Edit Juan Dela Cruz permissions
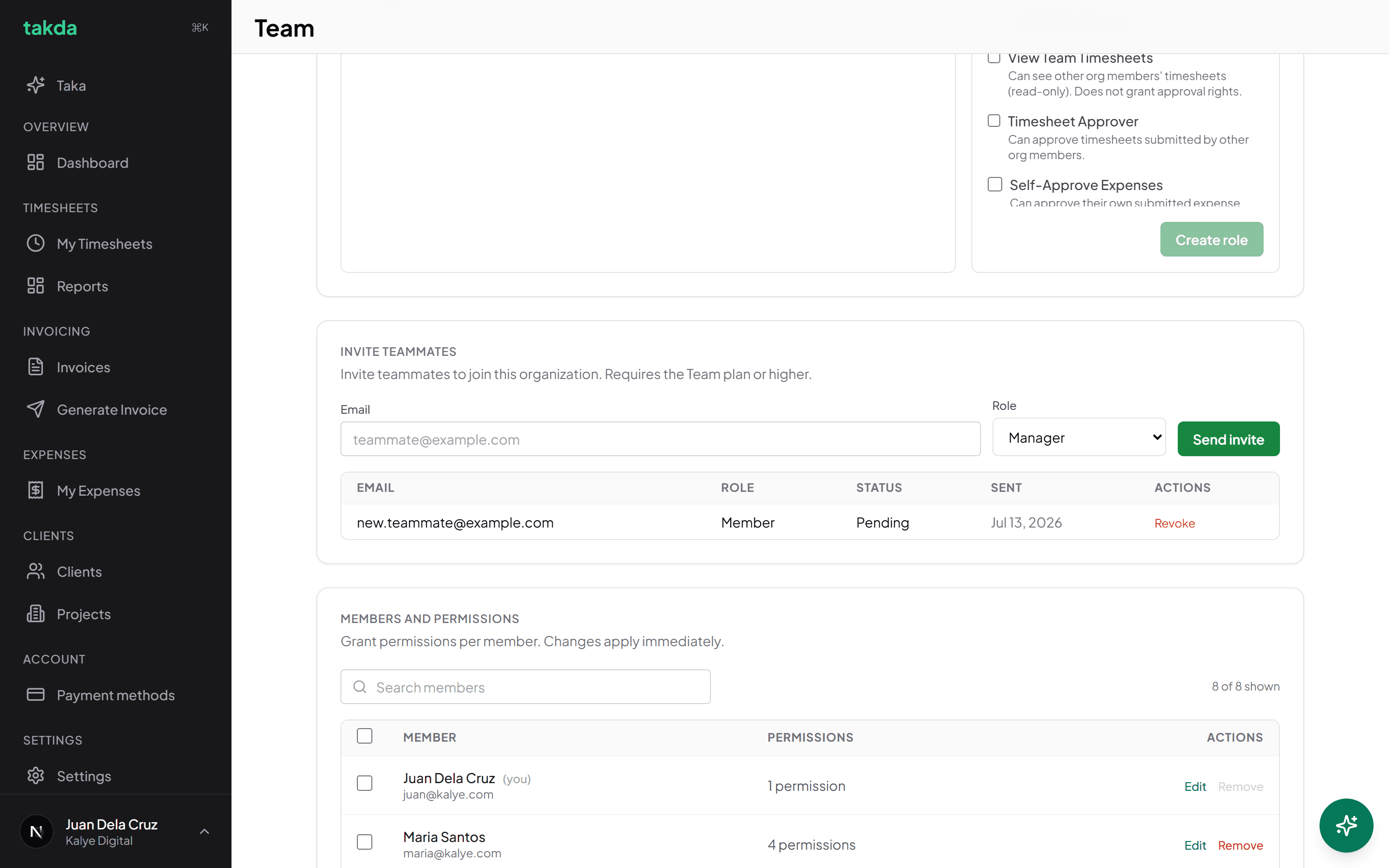The image size is (1389, 868). [x=1195, y=787]
